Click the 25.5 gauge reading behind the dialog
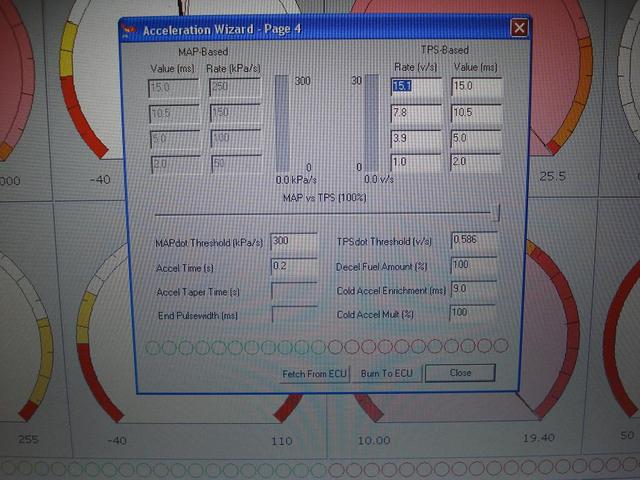This screenshot has width=640, height=480. (x=552, y=176)
